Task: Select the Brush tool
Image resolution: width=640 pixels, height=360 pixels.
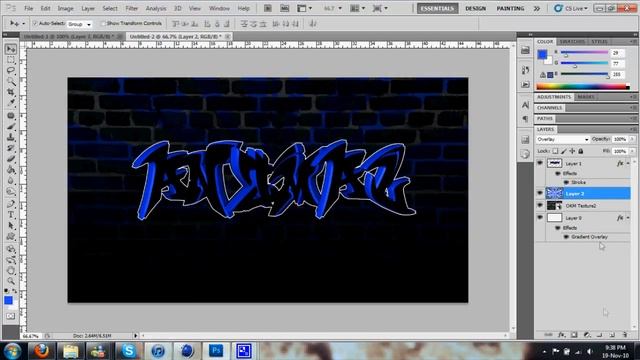Action: (x=11, y=127)
